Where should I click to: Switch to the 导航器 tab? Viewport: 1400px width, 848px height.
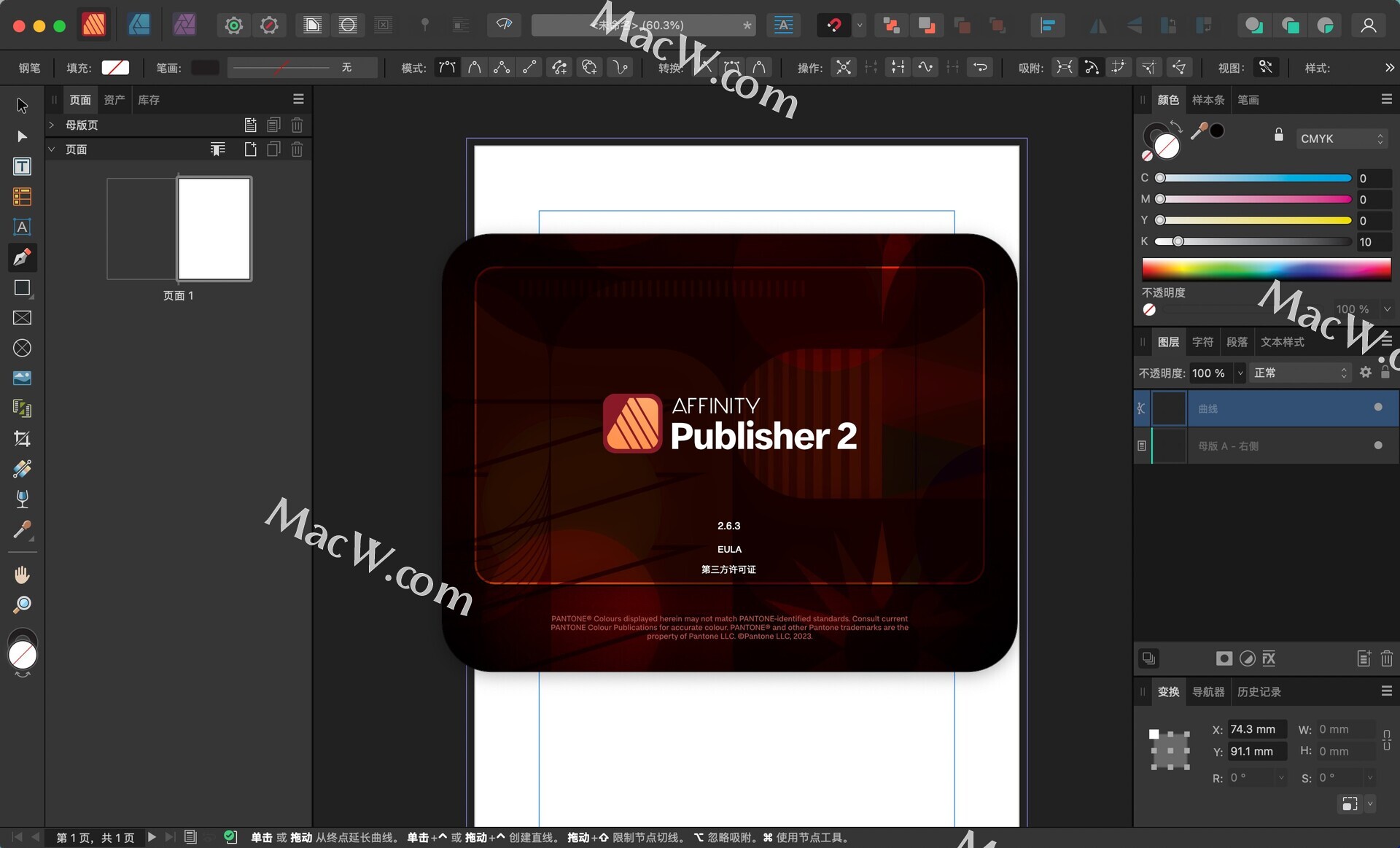(1208, 692)
